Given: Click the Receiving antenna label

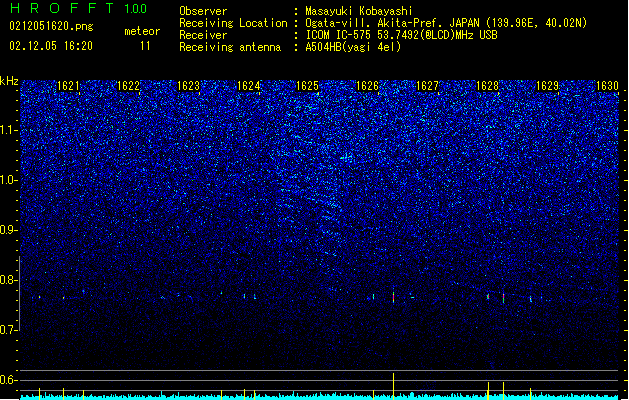Looking at the screenshot, I should (230, 47).
